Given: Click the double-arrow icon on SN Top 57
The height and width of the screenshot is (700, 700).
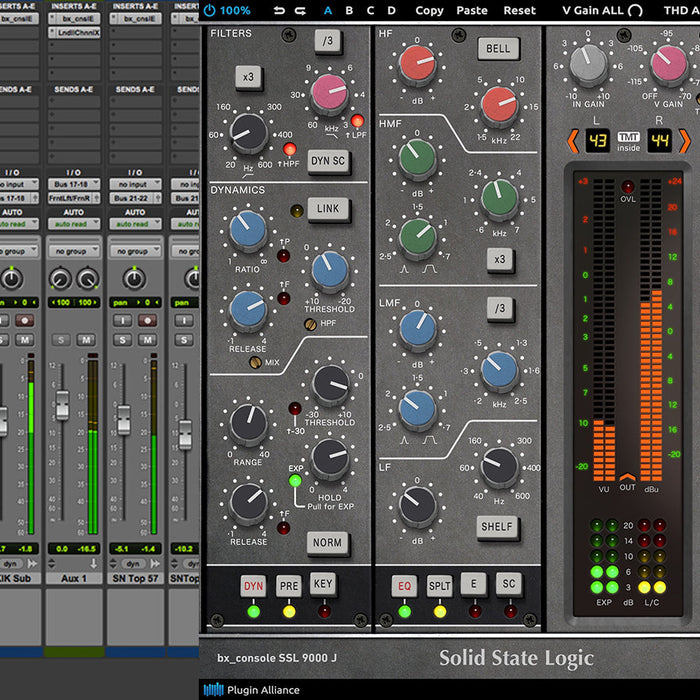Looking at the screenshot, I should pos(155,563).
